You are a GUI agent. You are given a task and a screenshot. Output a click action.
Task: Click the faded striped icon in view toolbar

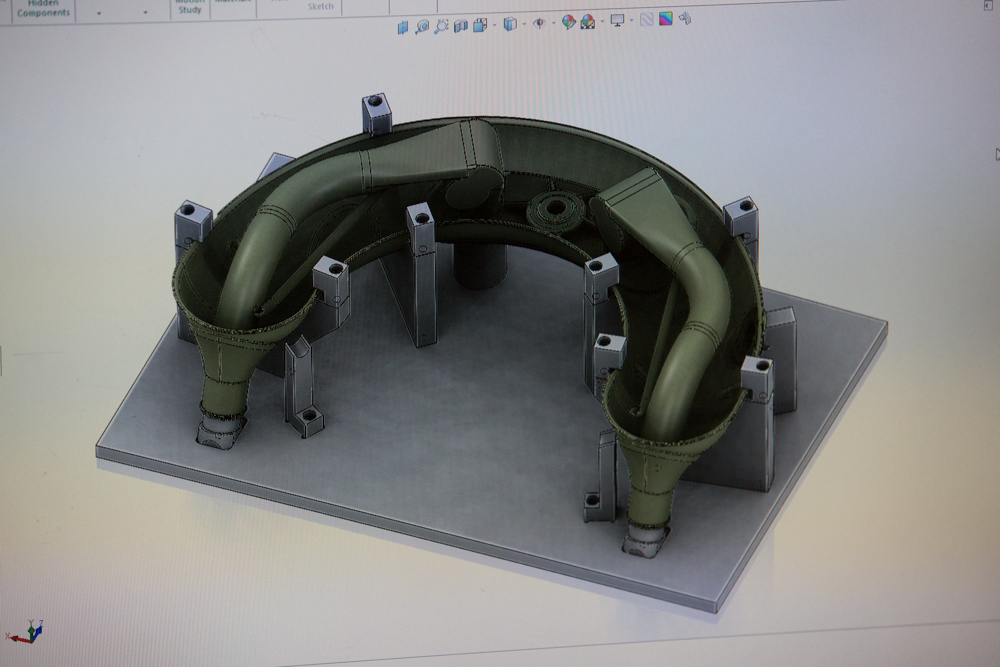click(x=647, y=20)
